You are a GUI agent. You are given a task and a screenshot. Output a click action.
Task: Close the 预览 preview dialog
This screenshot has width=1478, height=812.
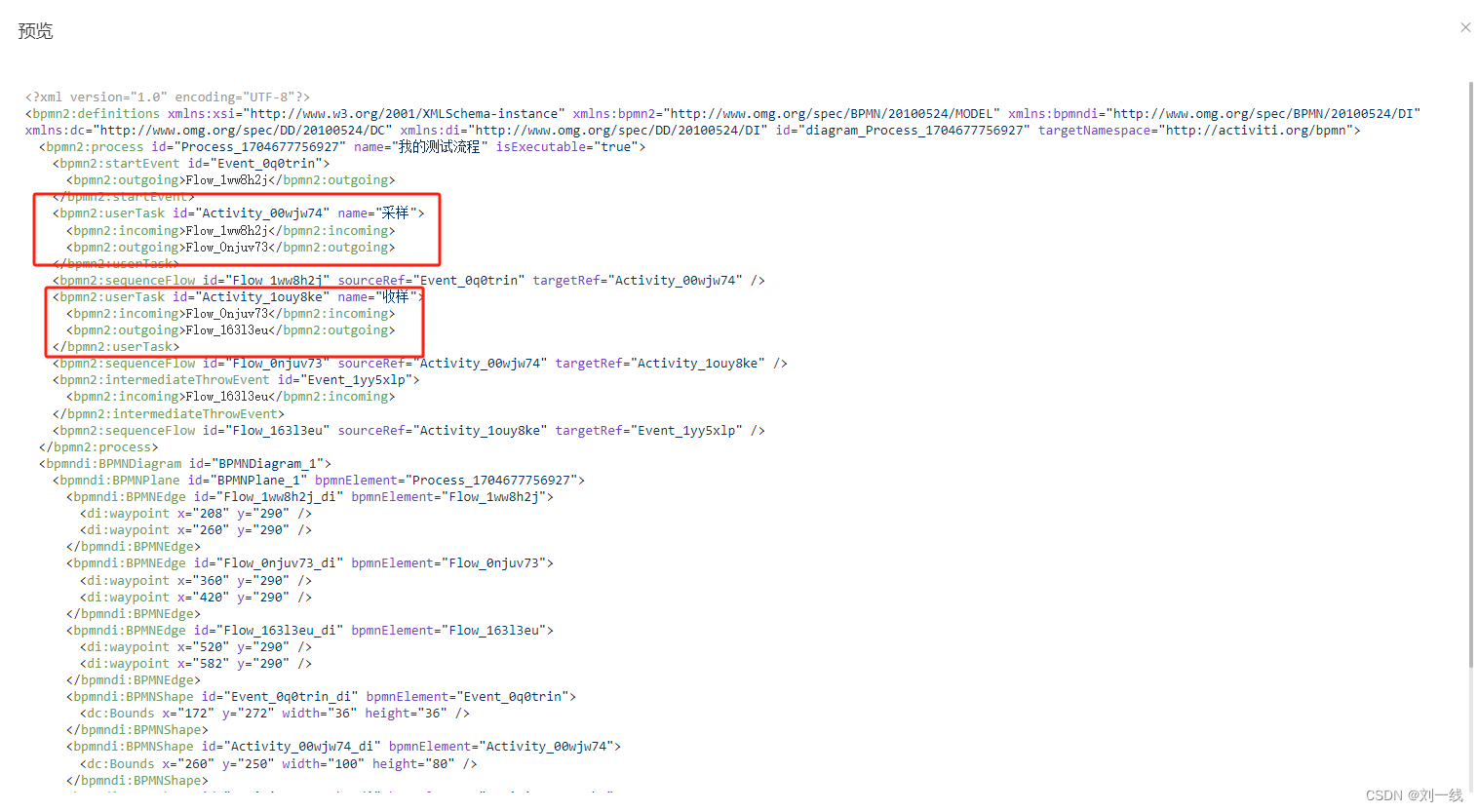coord(1465,27)
